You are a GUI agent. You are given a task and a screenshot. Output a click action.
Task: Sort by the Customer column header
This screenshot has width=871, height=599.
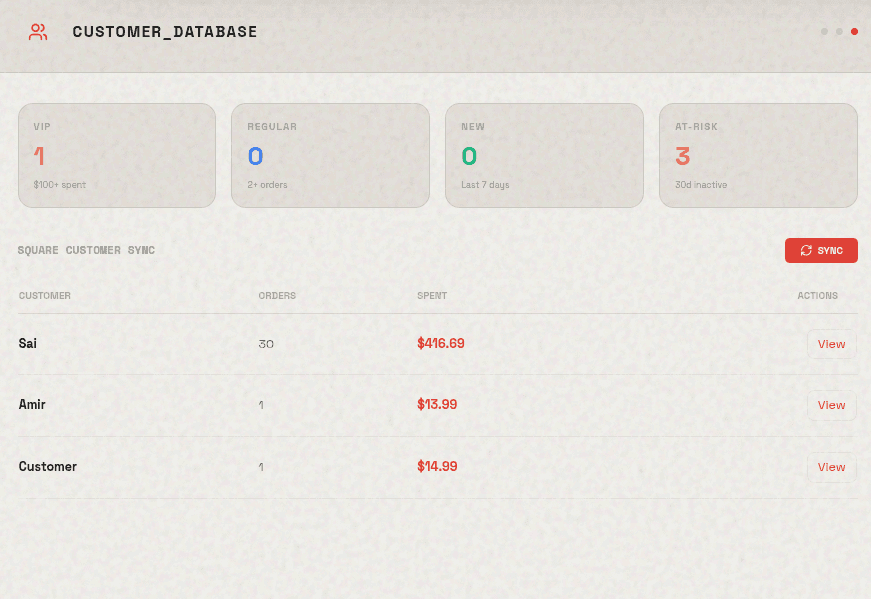45,296
